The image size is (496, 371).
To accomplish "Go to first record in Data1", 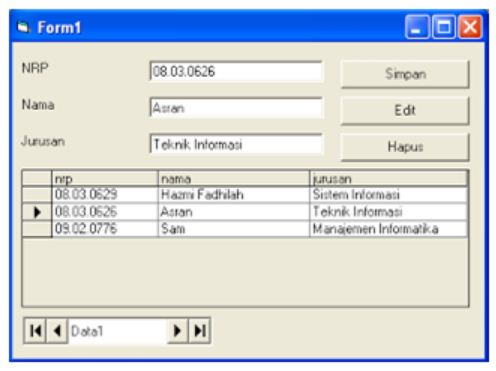I will 35,331.
